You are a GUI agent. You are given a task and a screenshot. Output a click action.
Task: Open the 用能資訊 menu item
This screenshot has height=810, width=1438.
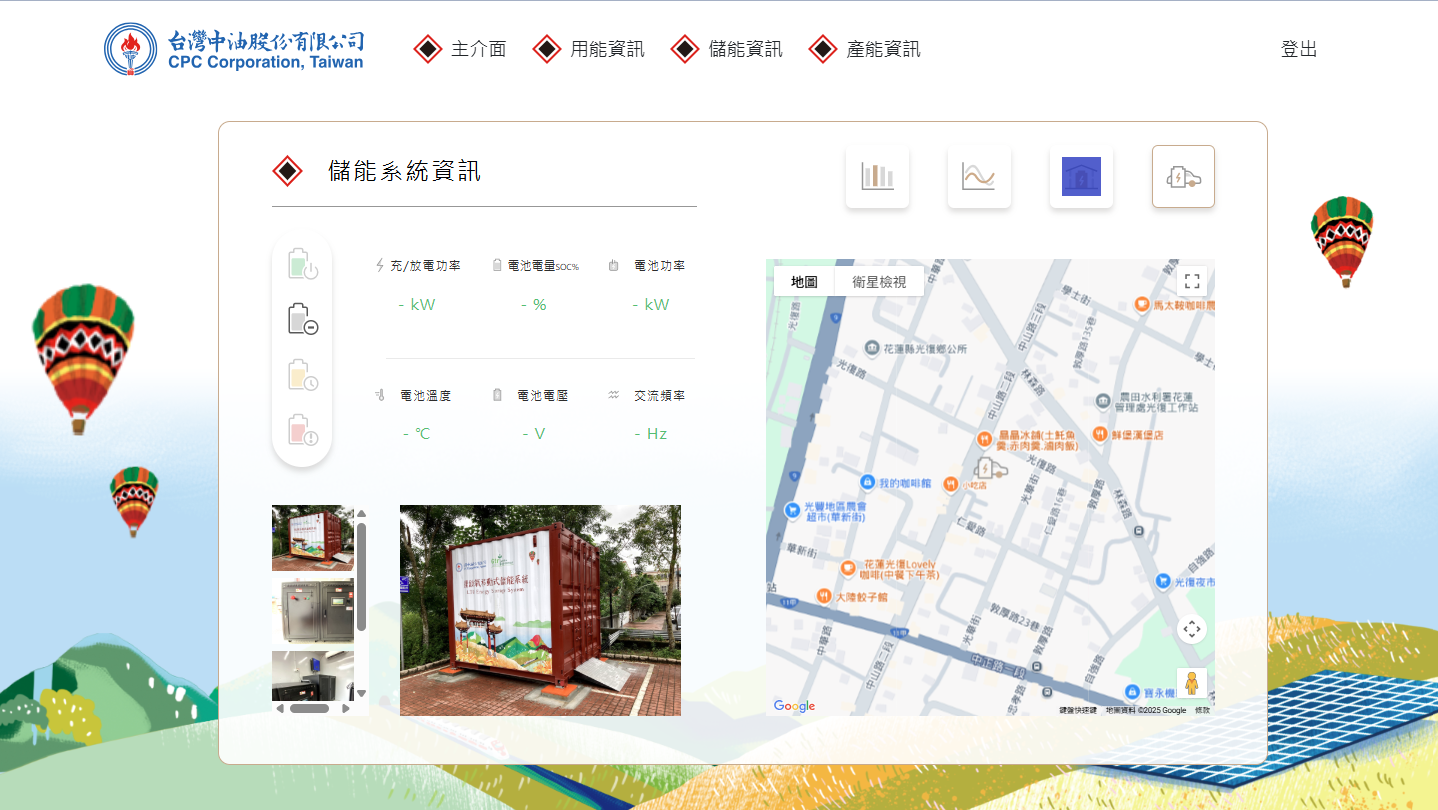point(606,49)
